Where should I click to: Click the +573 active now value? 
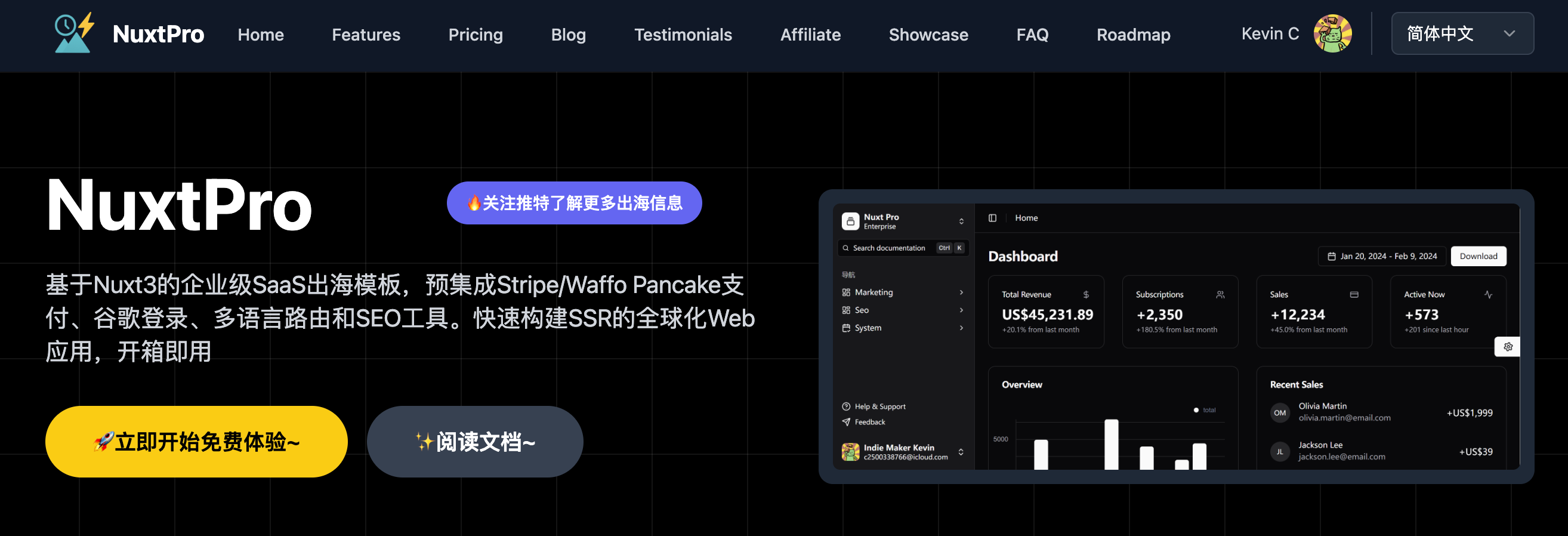click(1421, 315)
